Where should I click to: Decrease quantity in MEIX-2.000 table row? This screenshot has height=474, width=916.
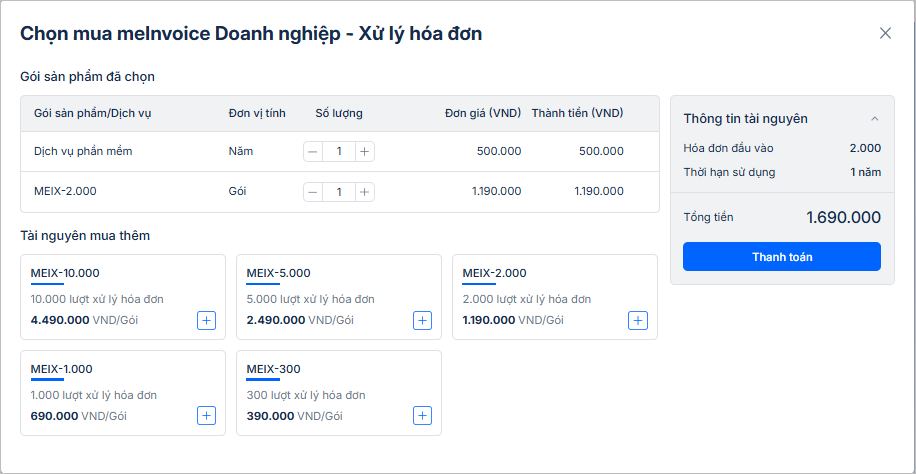tap(314, 192)
